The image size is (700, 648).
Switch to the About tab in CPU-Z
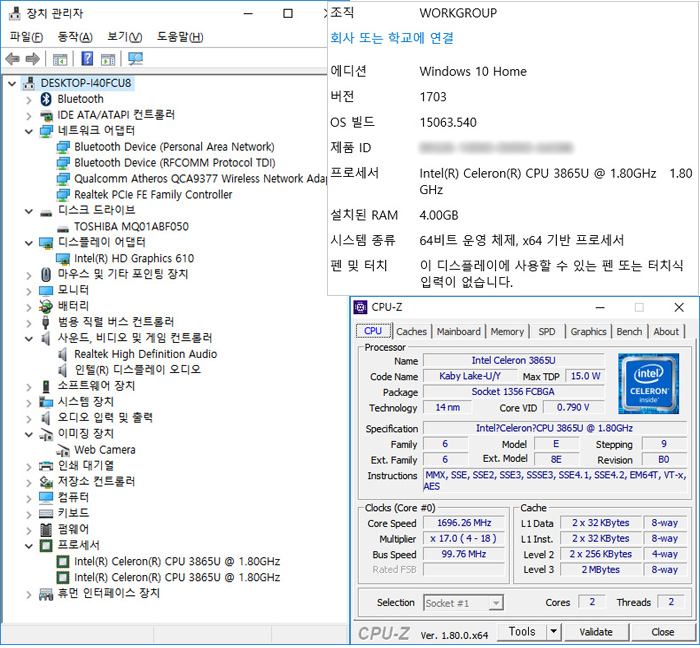[x=666, y=332]
